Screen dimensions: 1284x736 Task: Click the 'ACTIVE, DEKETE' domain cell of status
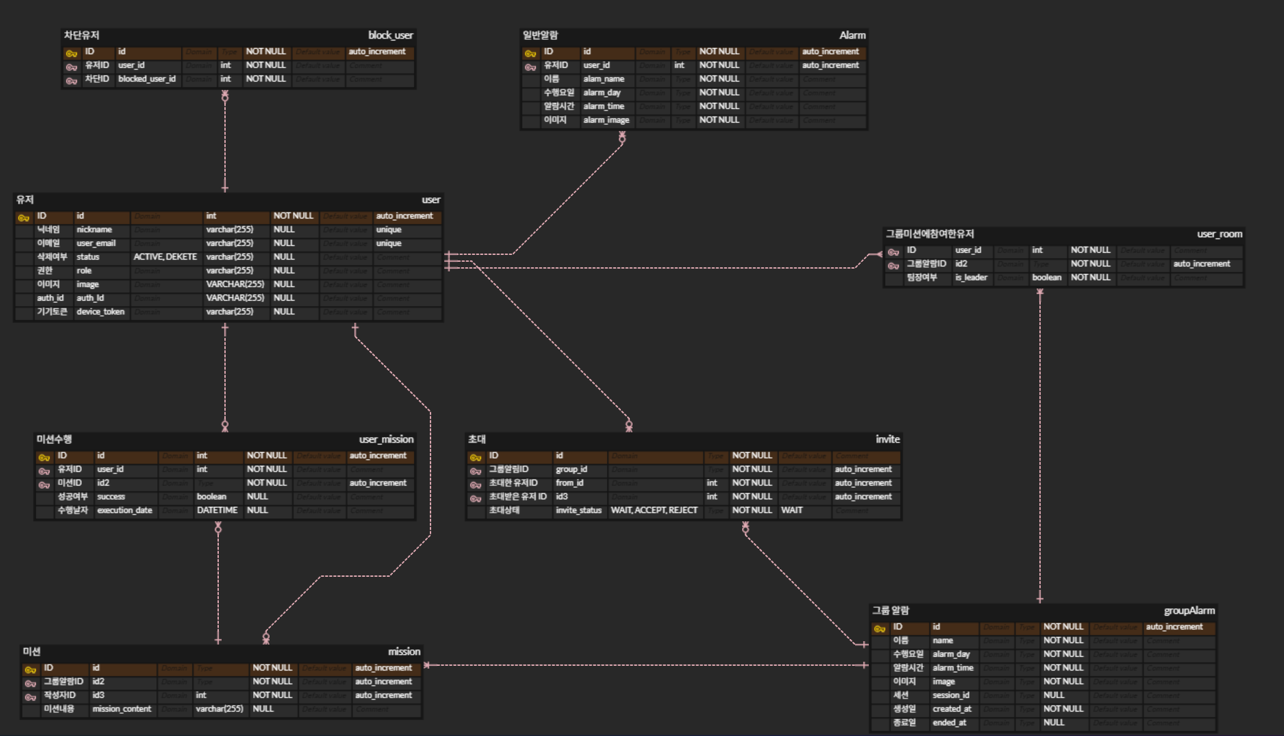166,257
